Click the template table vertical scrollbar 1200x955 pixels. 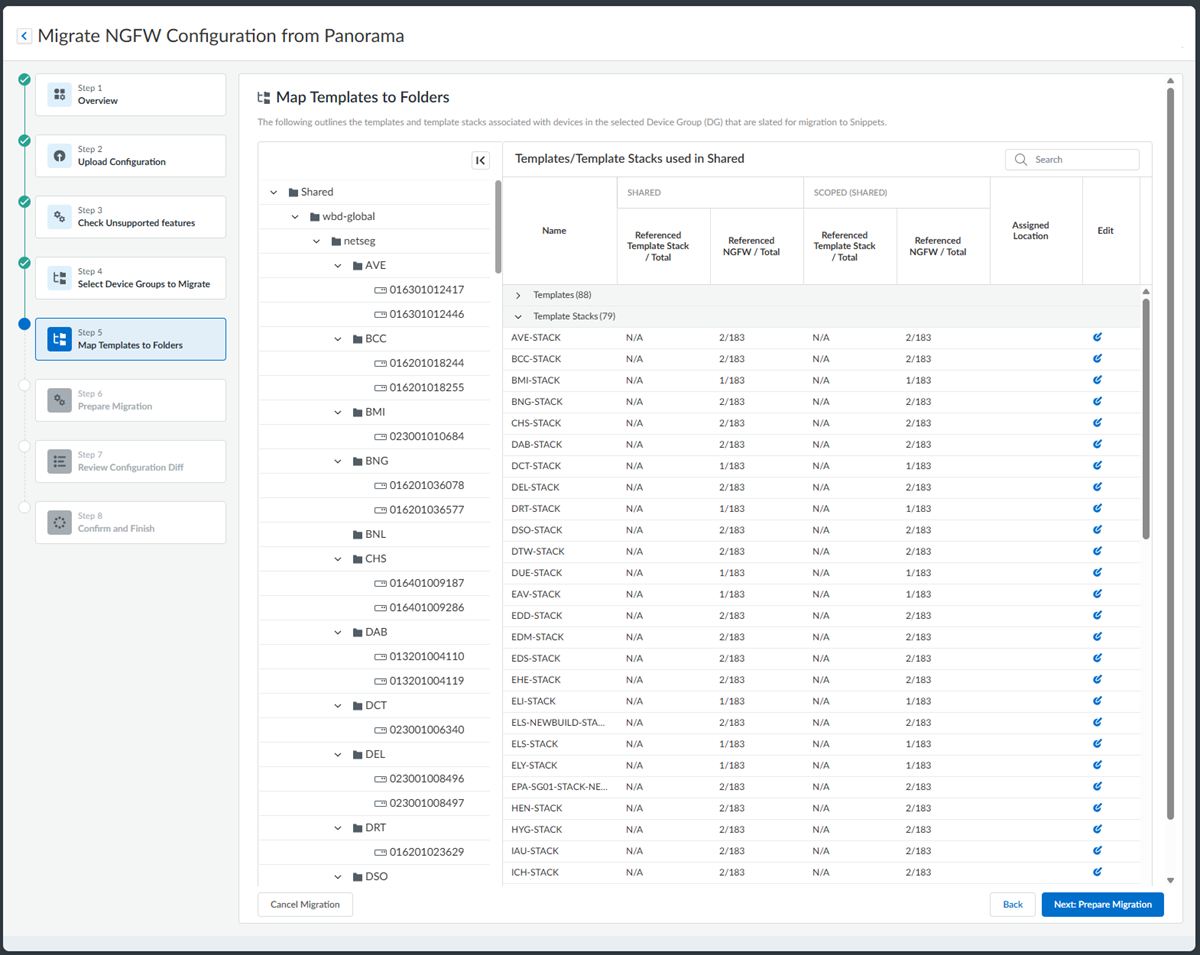(1146, 420)
